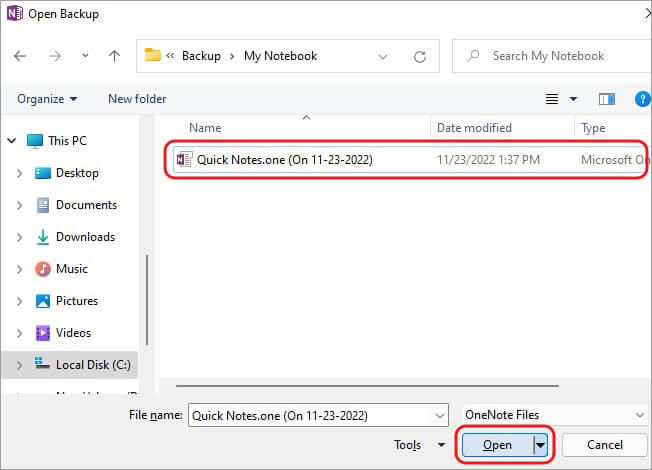Click the Cancel button
This screenshot has height=470, width=652.
[x=605, y=445]
